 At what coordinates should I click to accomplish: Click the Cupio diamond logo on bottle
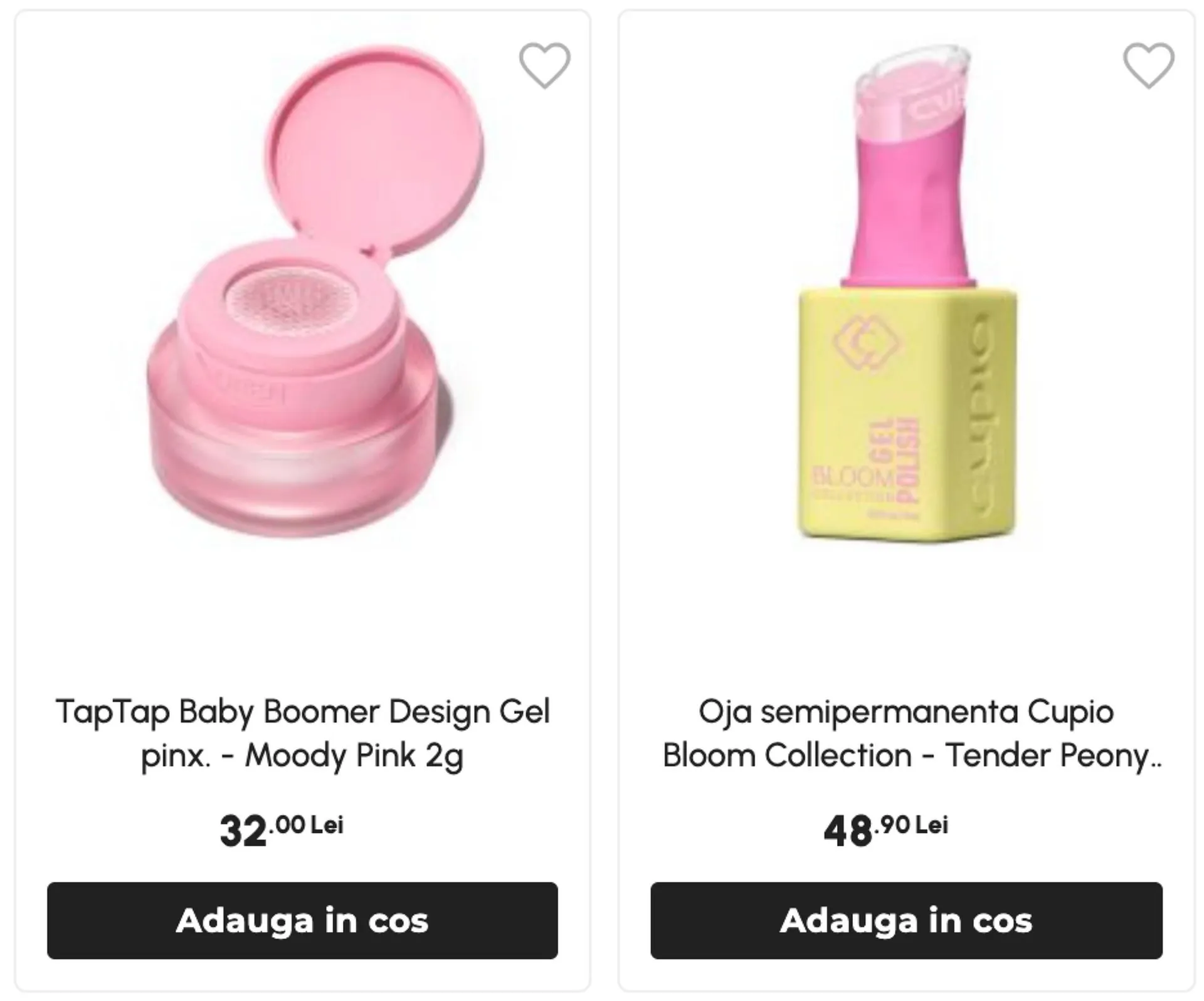[869, 342]
